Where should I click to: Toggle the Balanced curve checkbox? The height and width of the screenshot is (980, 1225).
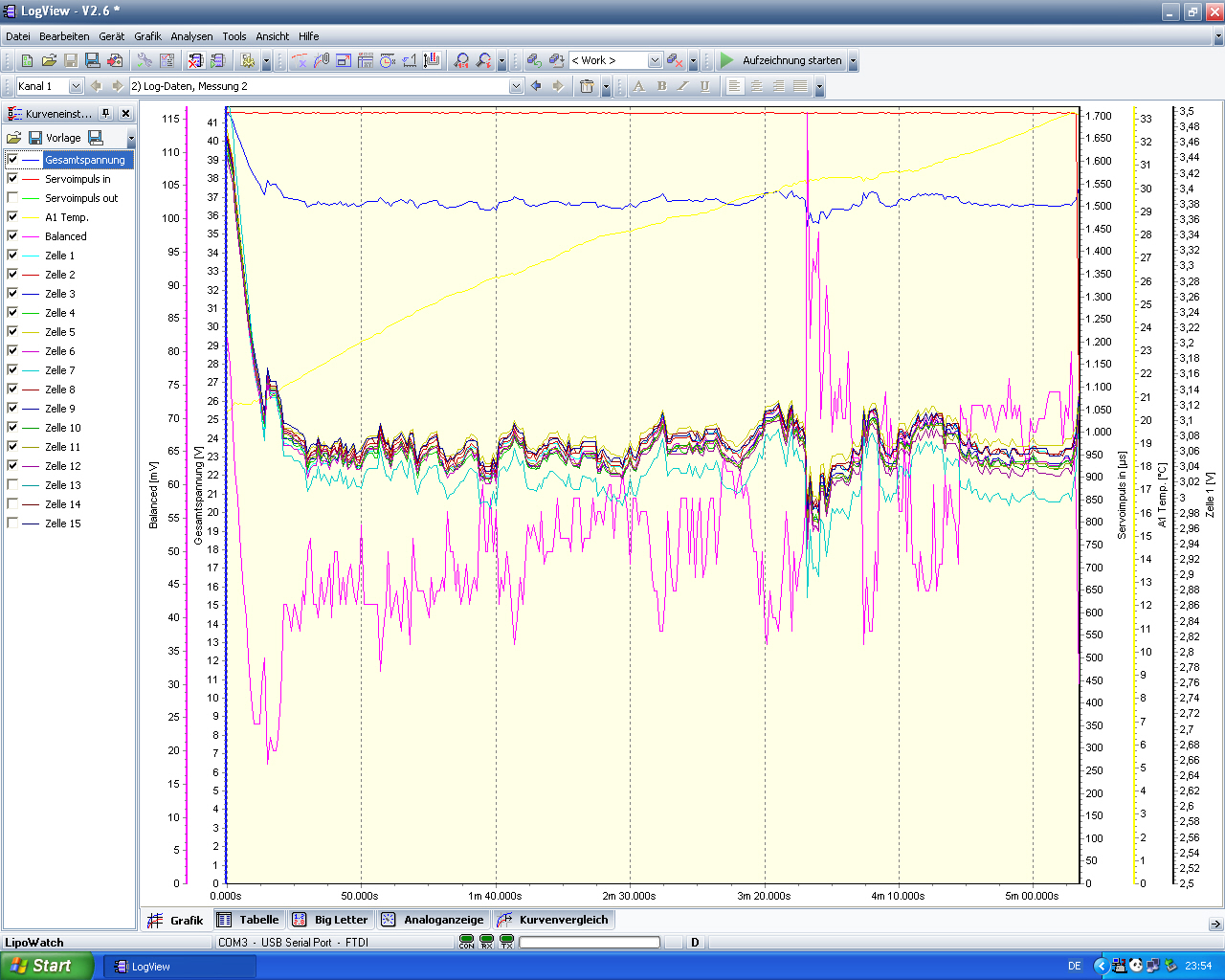click(12, 236)
